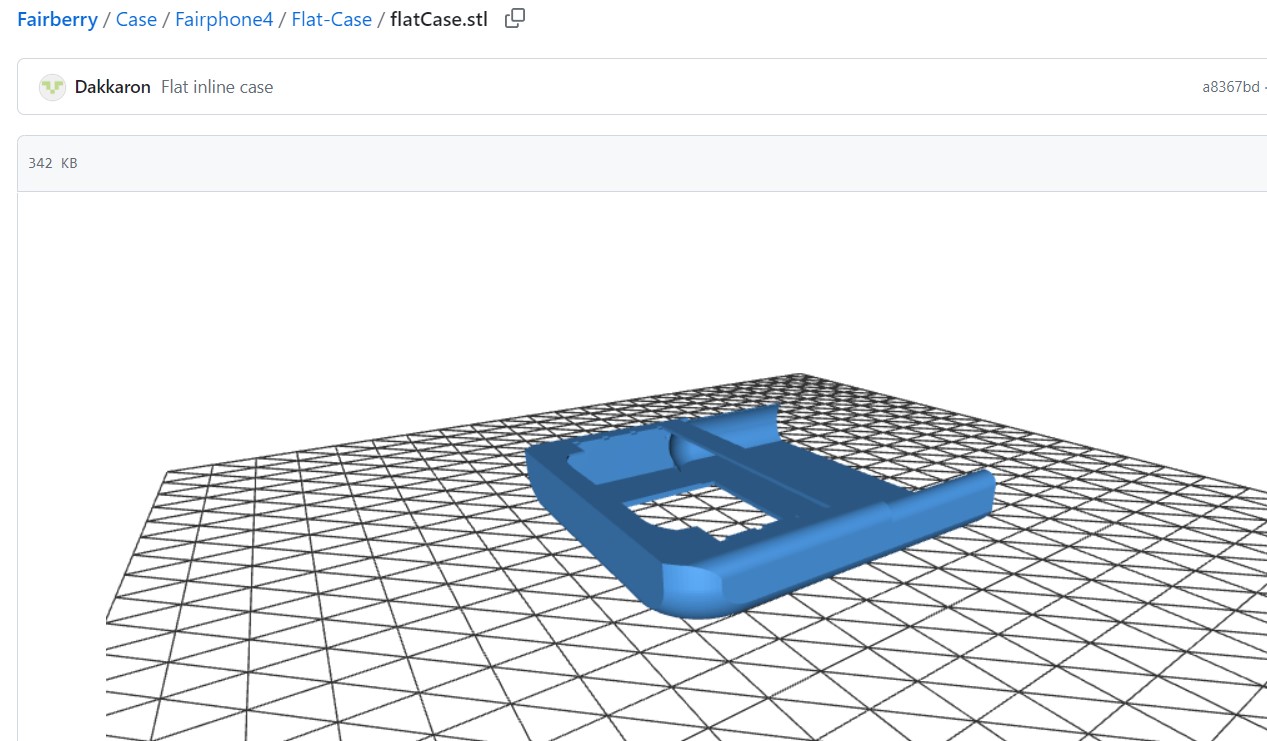
Task: Open commit hash a8367bd
Action: (1231, 87)
